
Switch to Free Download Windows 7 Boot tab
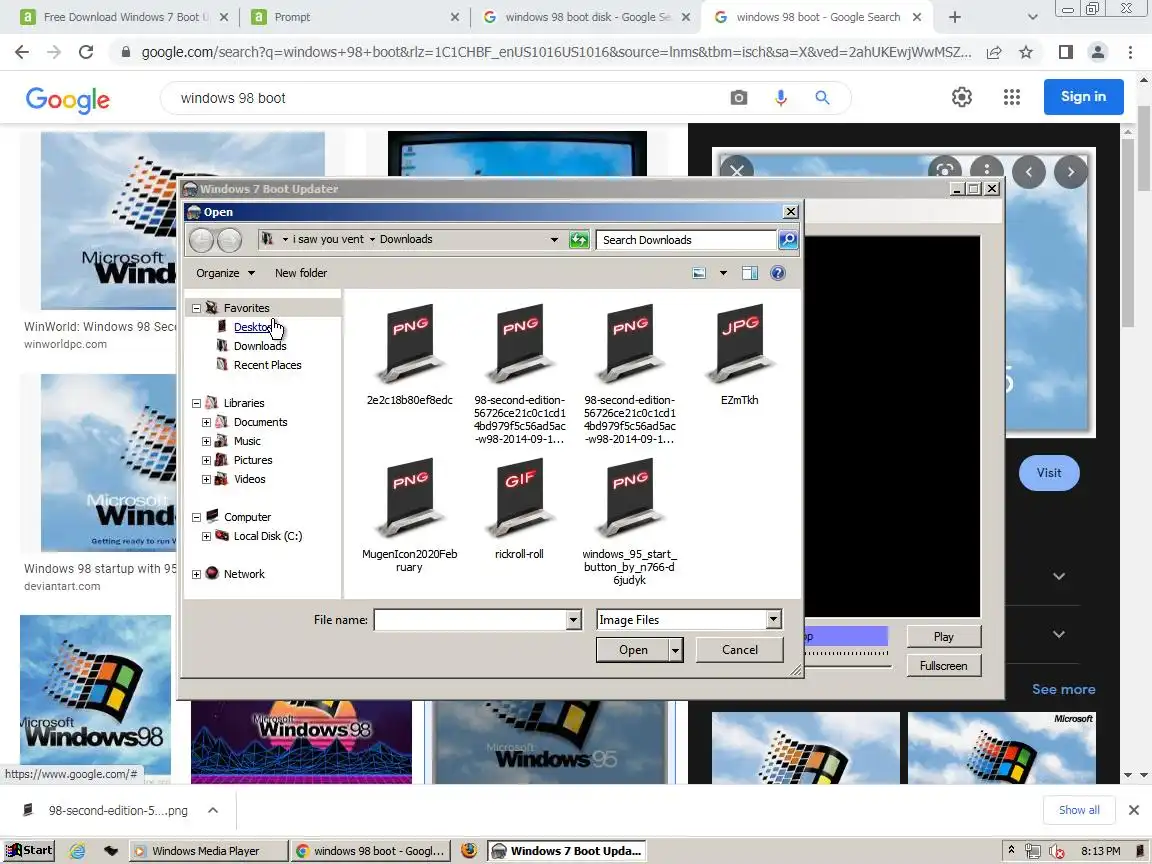pyautogui.click(x=125, y=17)
